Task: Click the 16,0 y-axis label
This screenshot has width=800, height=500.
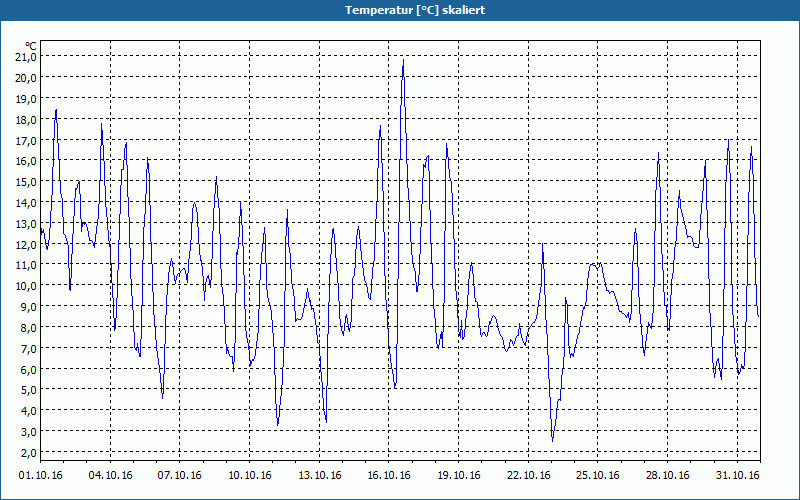Action: (x=27, y=161)
